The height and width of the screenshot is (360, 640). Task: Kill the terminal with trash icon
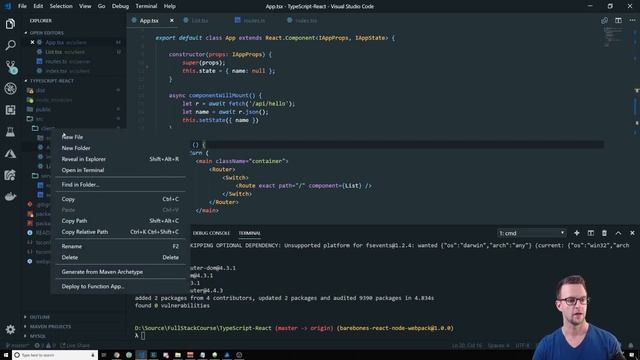coord(604,233)
